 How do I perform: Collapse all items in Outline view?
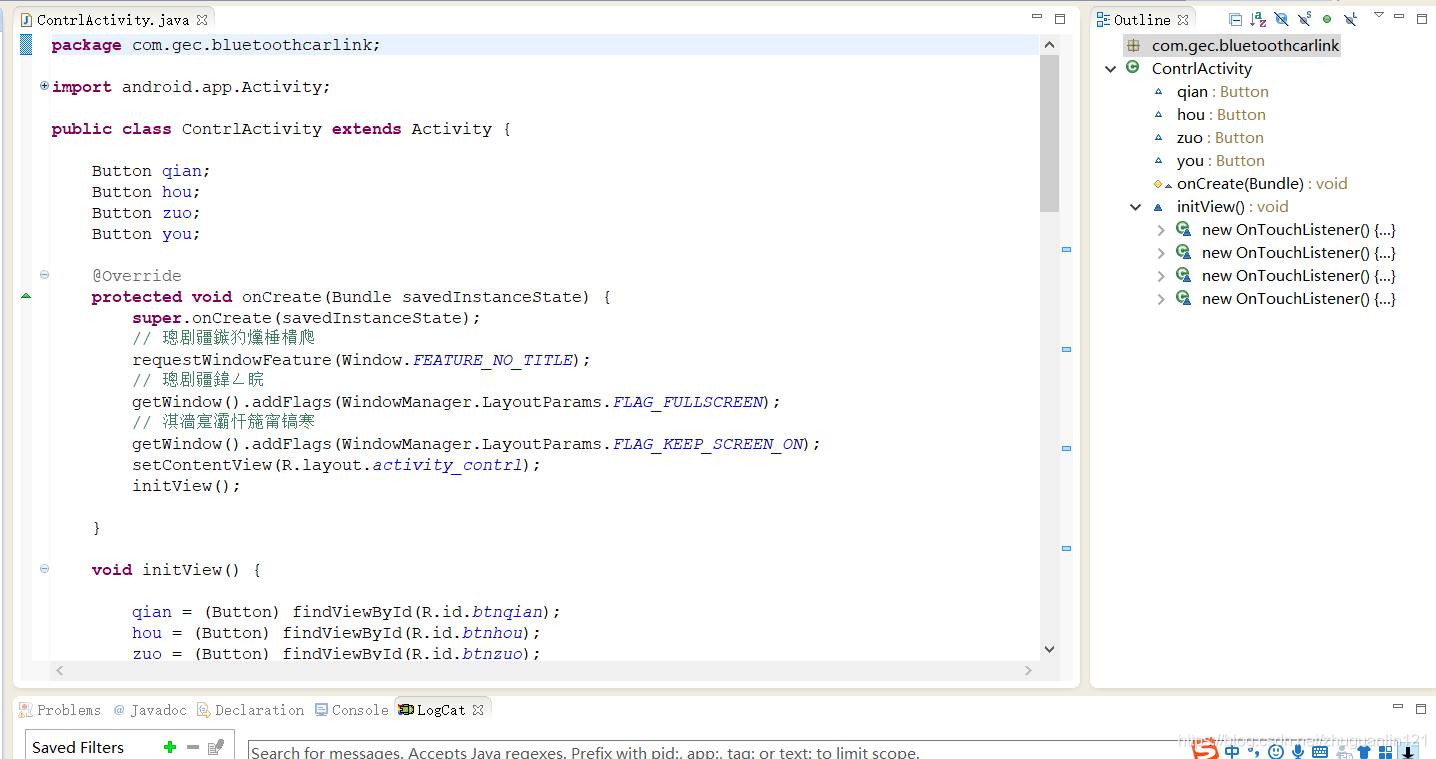pyautogui.click(x=1235, y=19)
